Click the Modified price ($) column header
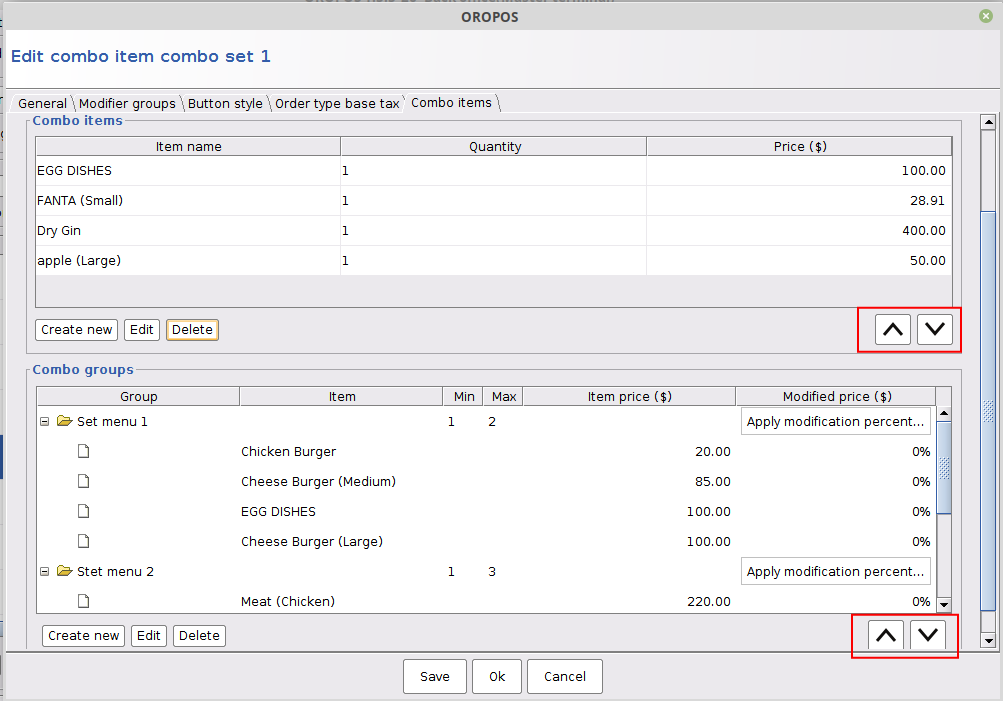Screen dimensions: 1003x701 [836, 397]
